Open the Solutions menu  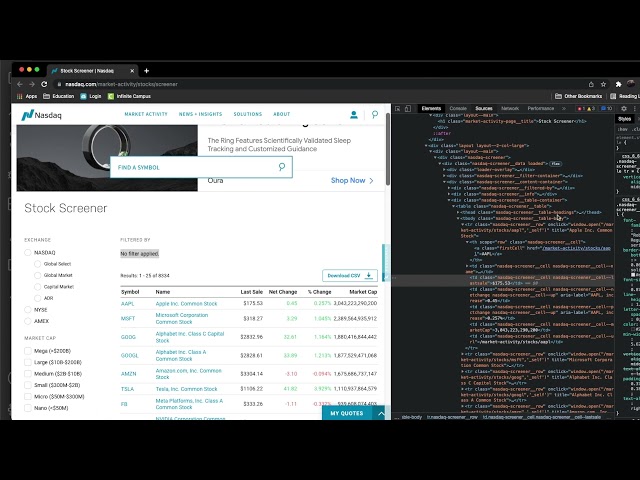point(248,114)
